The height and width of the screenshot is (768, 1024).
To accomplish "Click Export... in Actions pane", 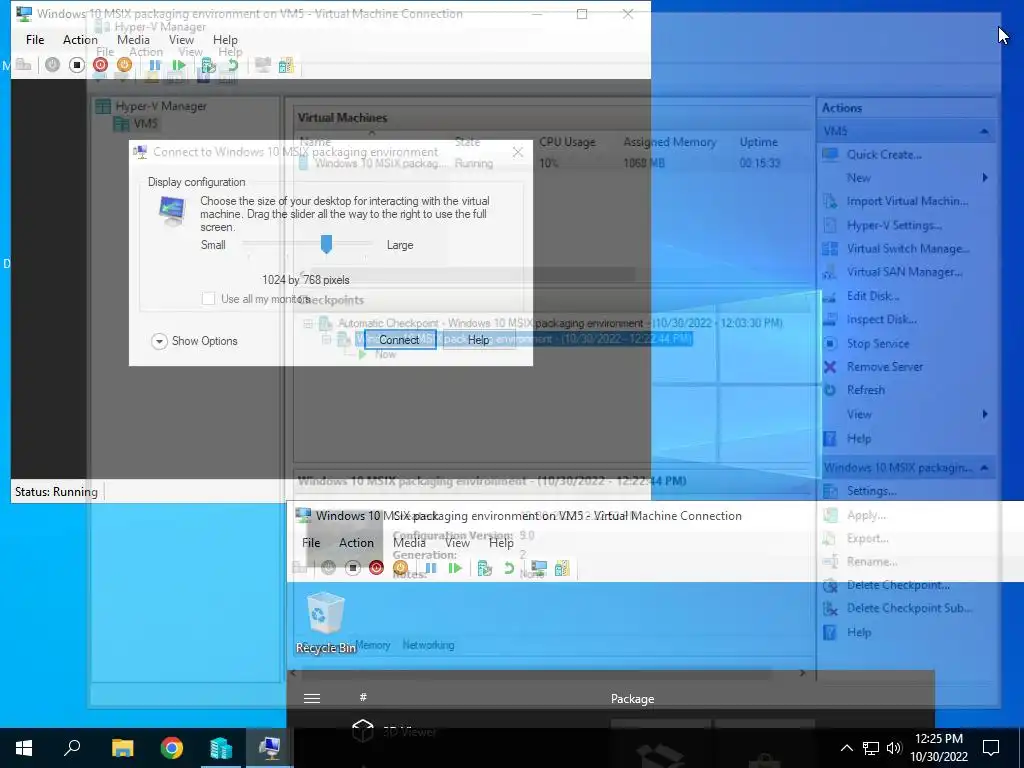I will click(867, 538).
